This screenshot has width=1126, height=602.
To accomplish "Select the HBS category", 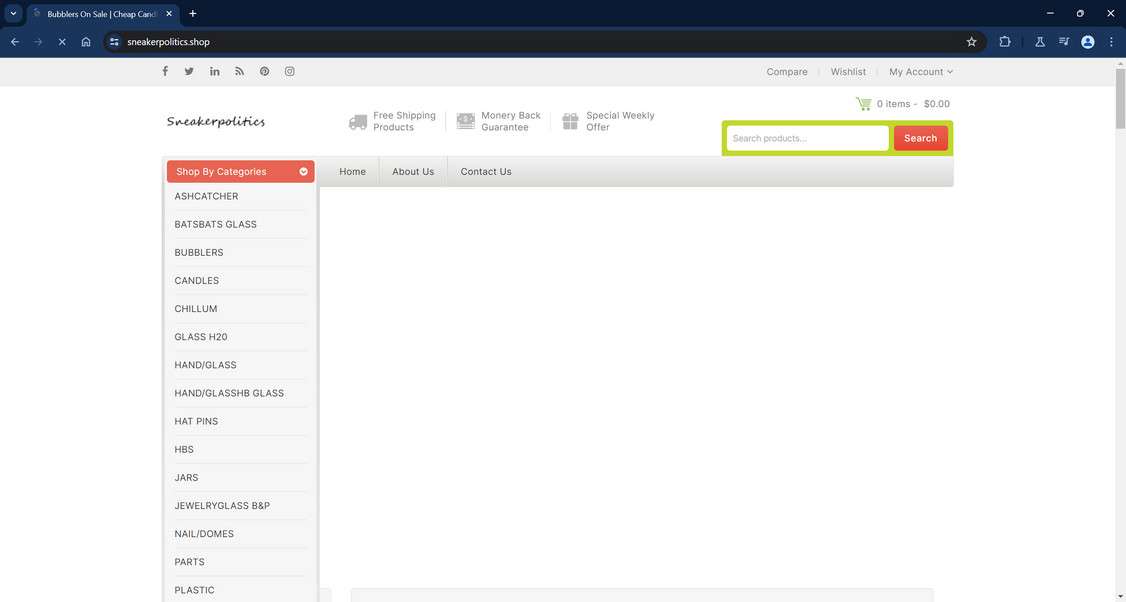I will pyautogui.click(x=184, y=449).
